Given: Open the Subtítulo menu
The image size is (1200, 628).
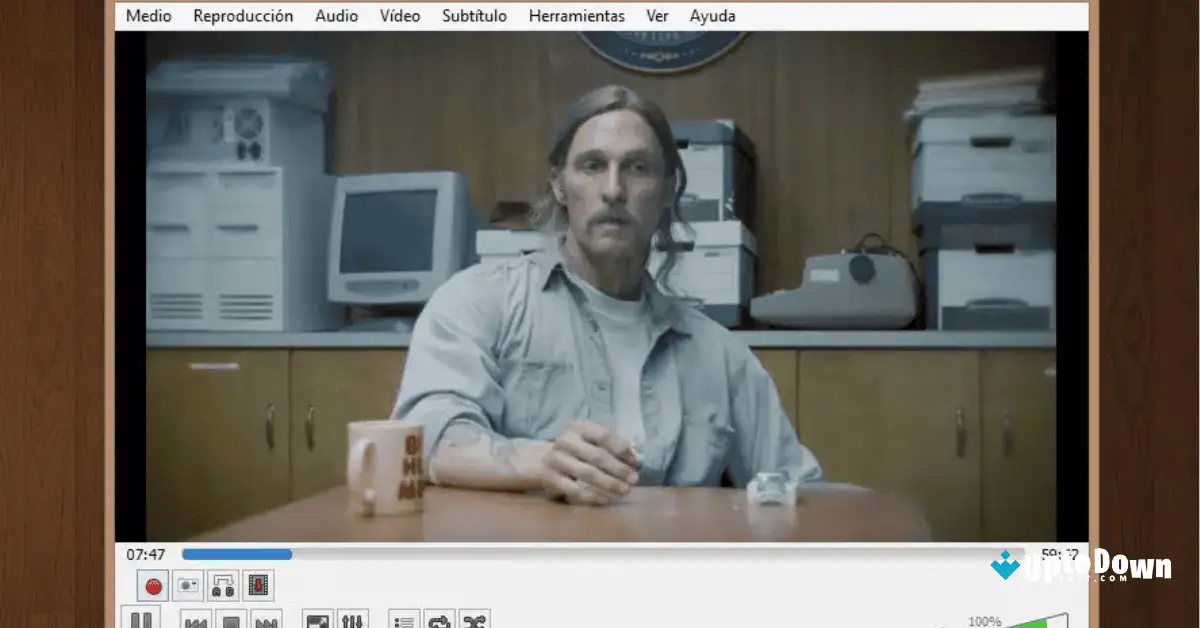Looking at the screenshot, I should coord(474,15).
